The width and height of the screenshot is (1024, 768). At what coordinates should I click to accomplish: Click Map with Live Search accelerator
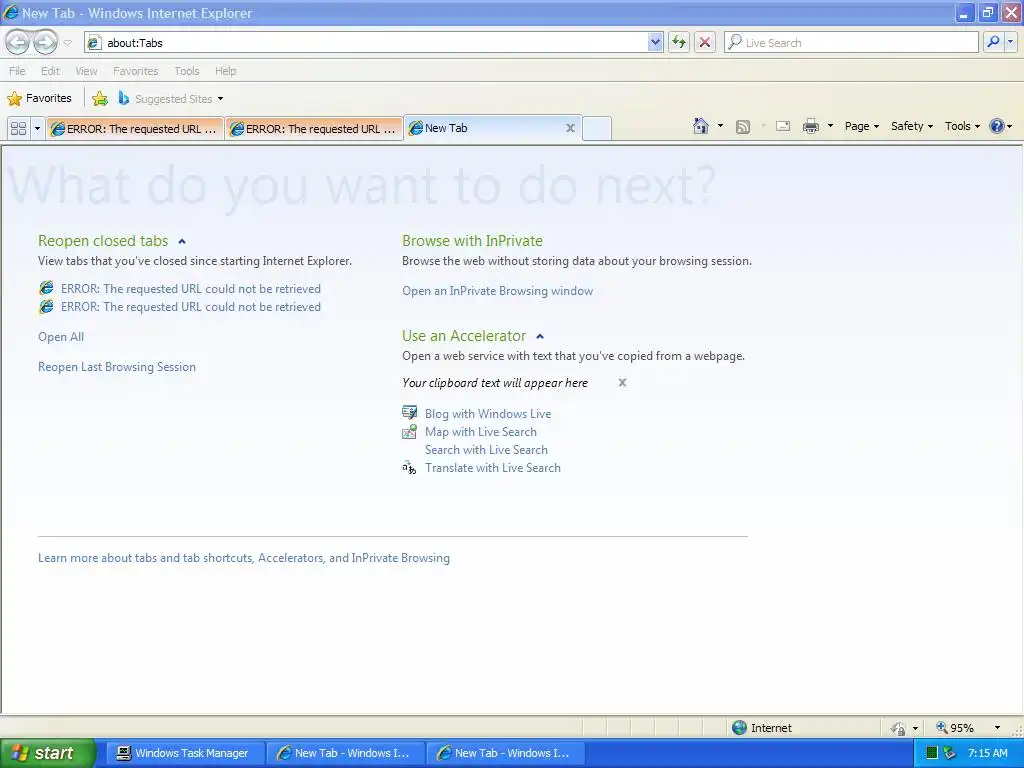(x=481, y=432)
